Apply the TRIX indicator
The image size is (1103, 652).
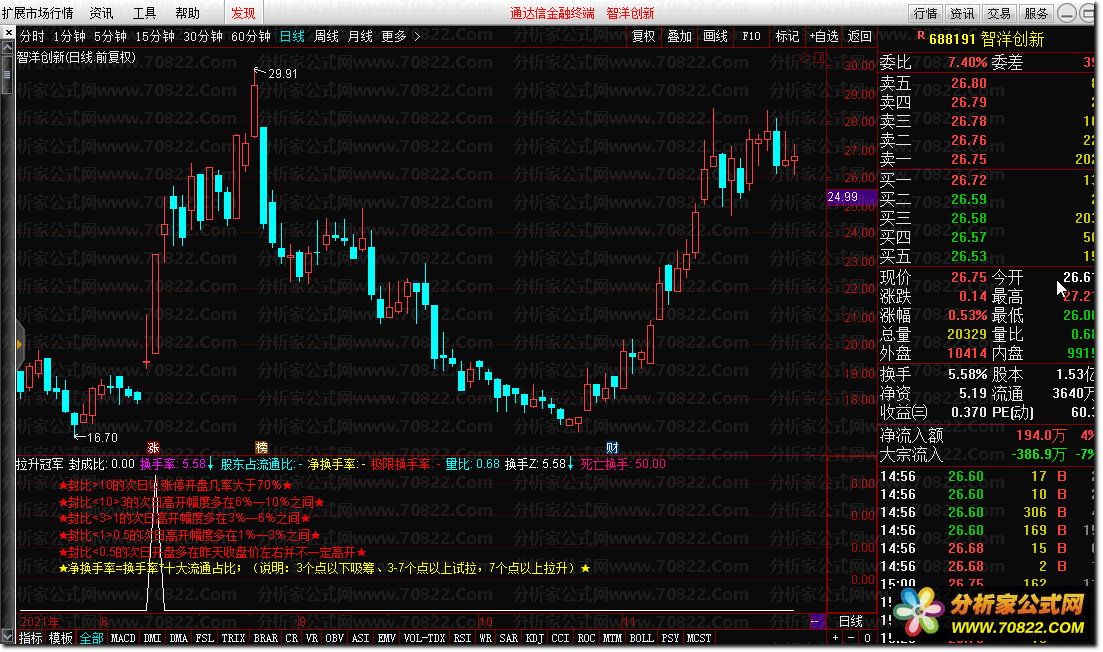coord(234,638)
